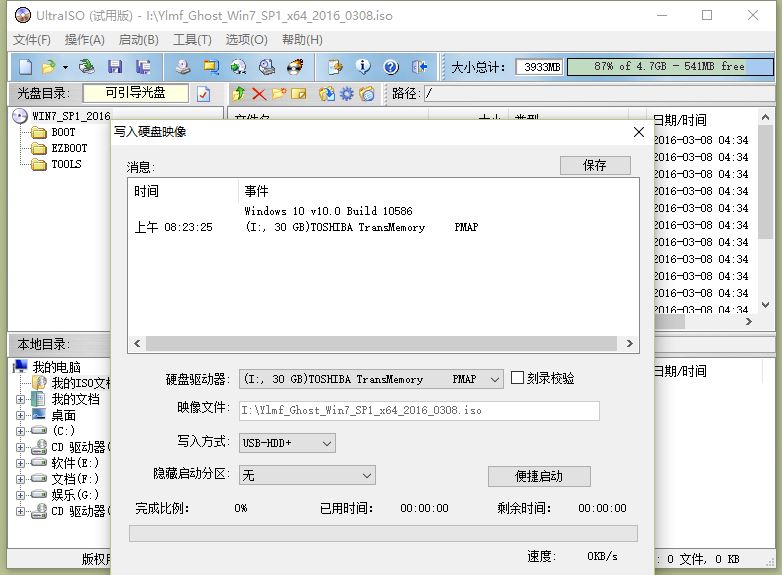
Task: Click the New file toolbar icon
Action: 25,67
